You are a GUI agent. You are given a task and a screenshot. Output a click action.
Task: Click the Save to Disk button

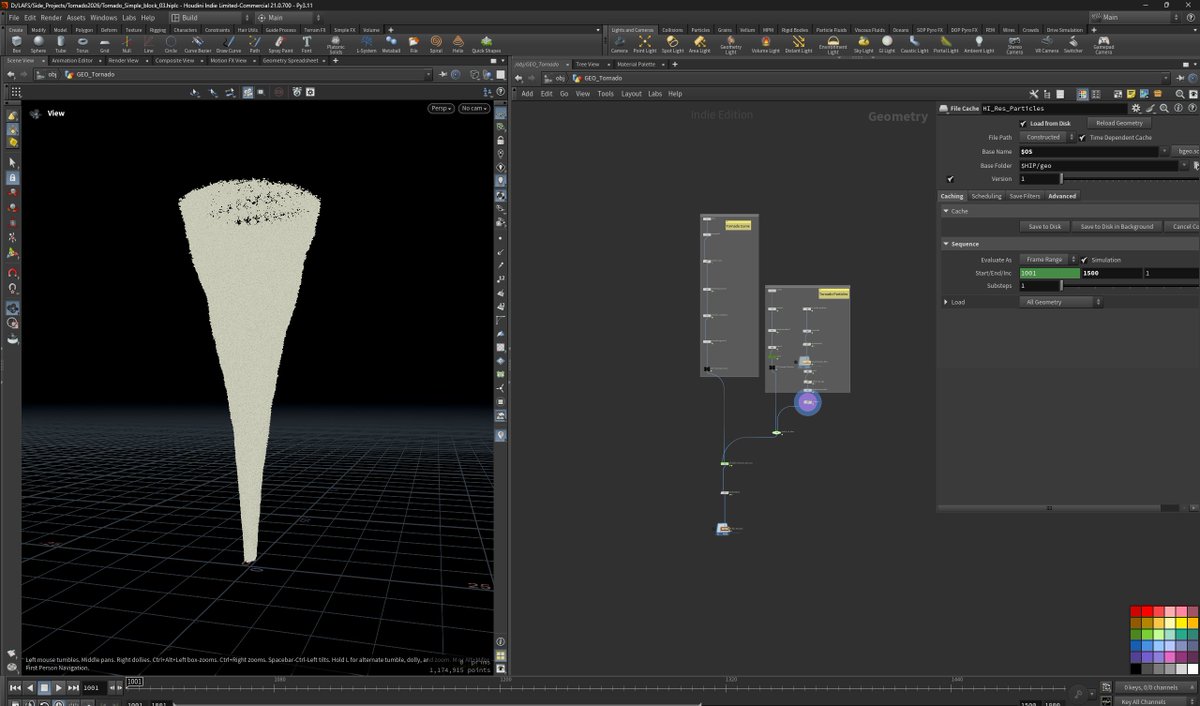click(1045, 227)
